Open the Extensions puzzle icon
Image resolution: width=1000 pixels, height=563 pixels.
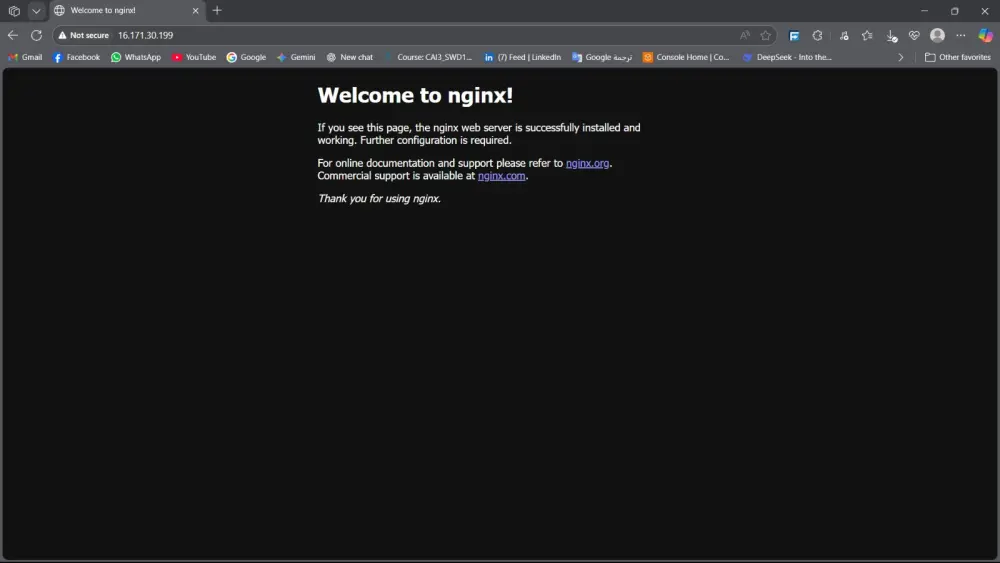[x=817, y=36]
